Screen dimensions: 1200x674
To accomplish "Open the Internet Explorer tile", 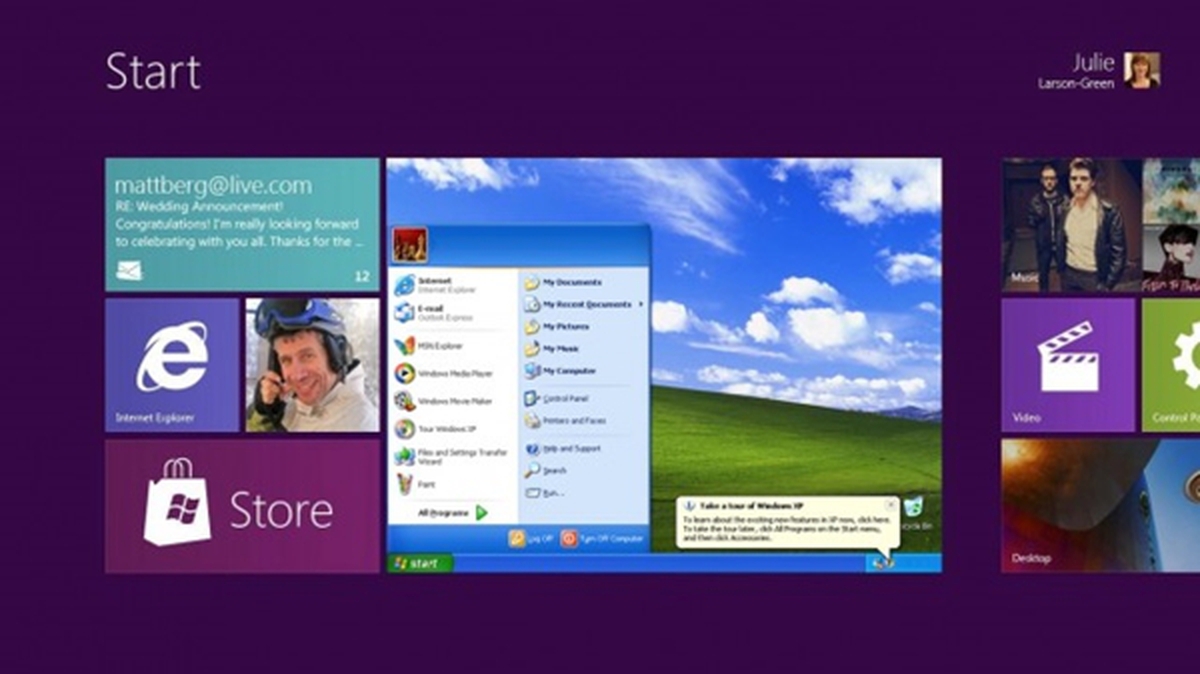I will point(172,365).
